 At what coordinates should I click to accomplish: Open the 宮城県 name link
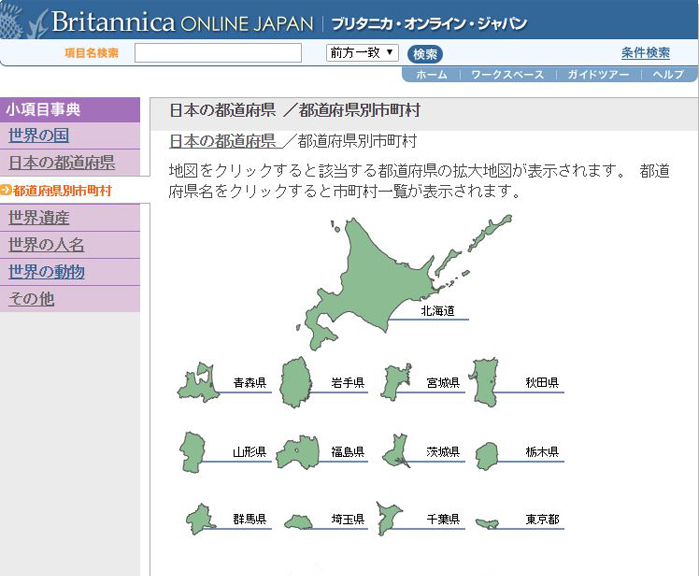point(443,383)
